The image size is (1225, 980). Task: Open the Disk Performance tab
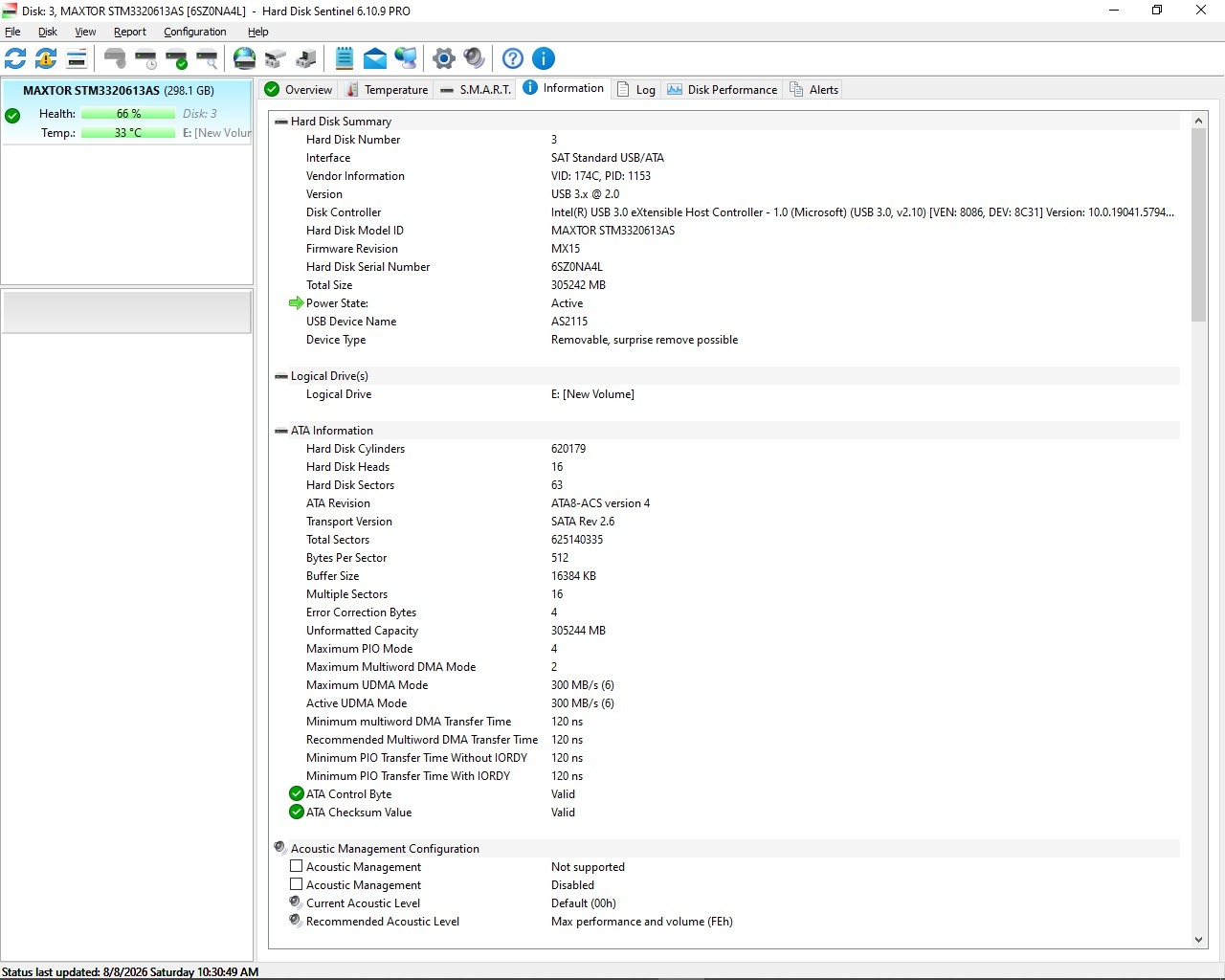click(x=723, y=89)
